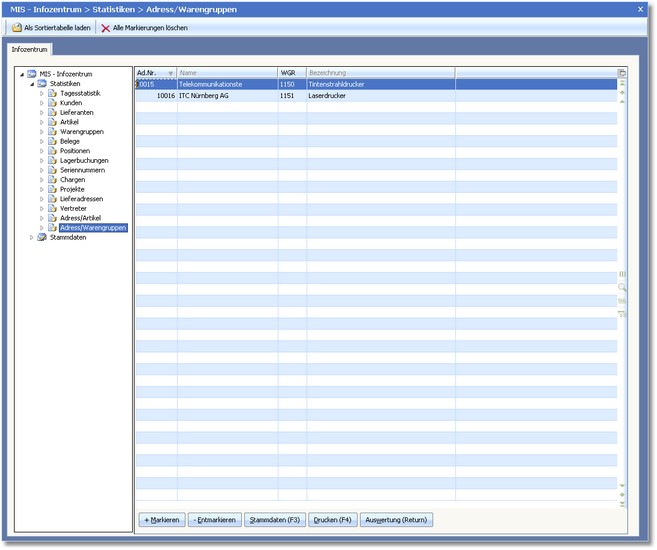The height and width of the screenshot is (550, 657).
Task: Click the red X 'Alle Markierungen löschen' icon
Action: tap(105, 28)
